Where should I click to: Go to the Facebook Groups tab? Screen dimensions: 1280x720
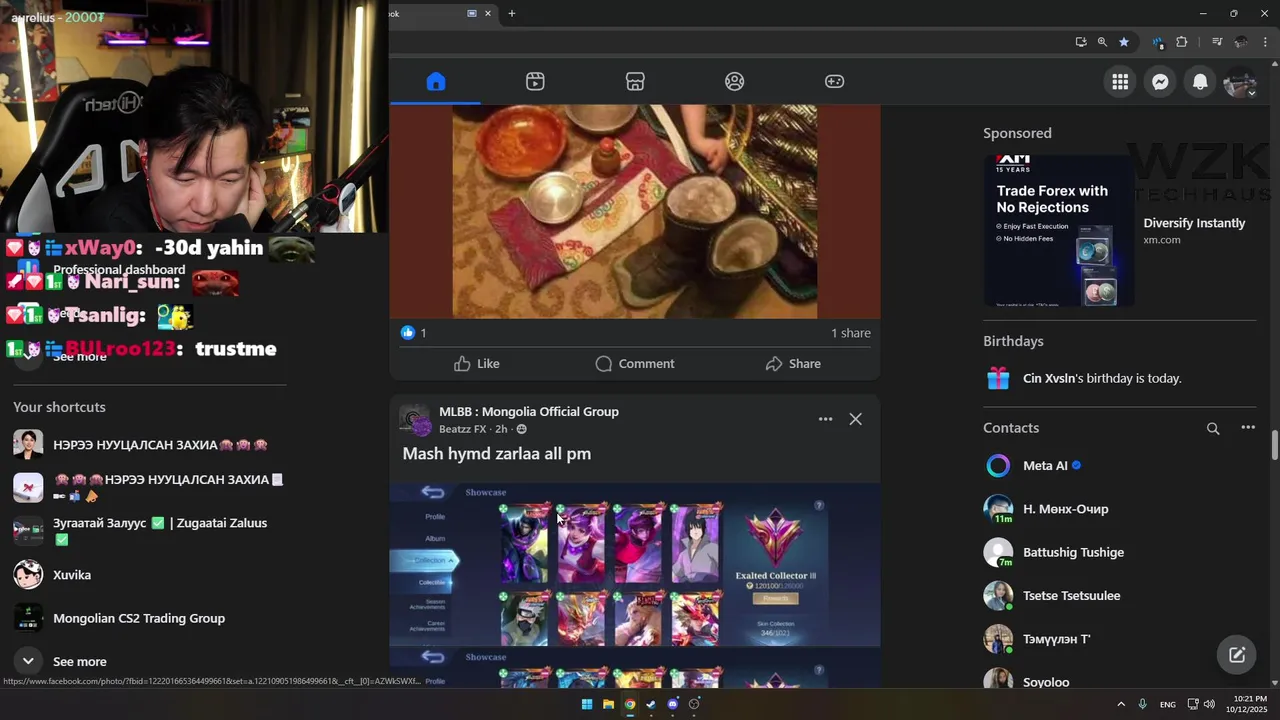point(735,81)
